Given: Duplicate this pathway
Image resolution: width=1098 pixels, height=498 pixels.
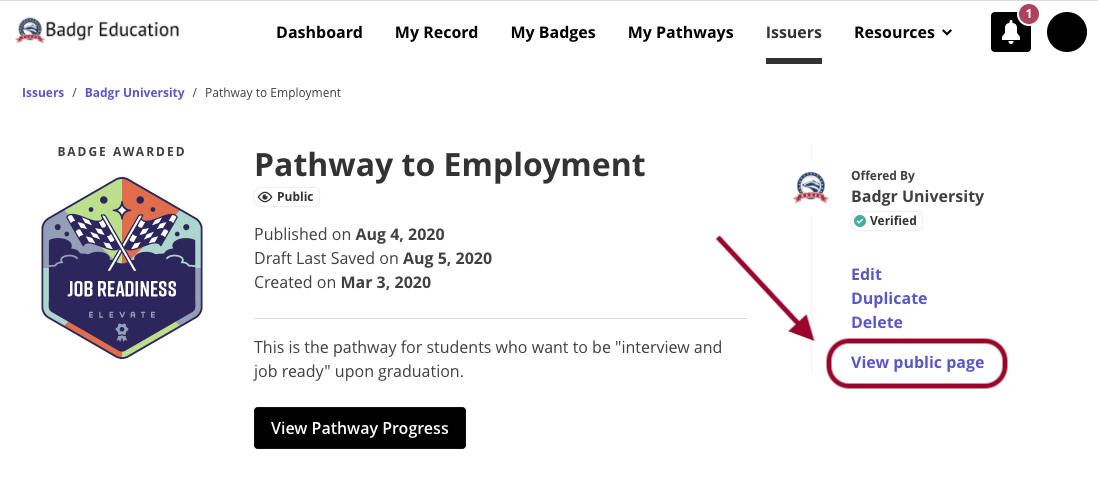Looking at the screenshot, I should pyautogui.click(x=889, y=298).
